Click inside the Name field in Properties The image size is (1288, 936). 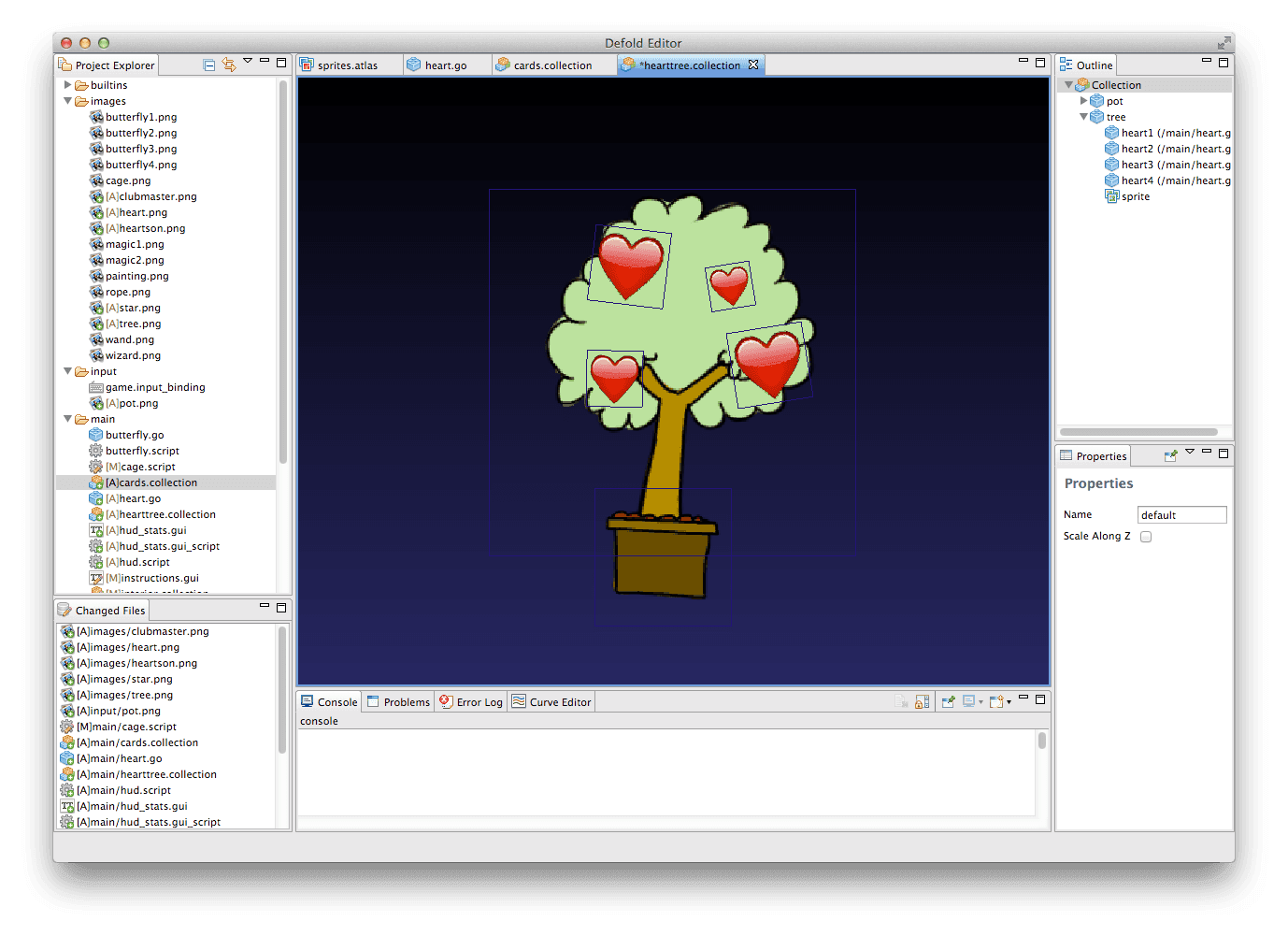click(1181, 514)
